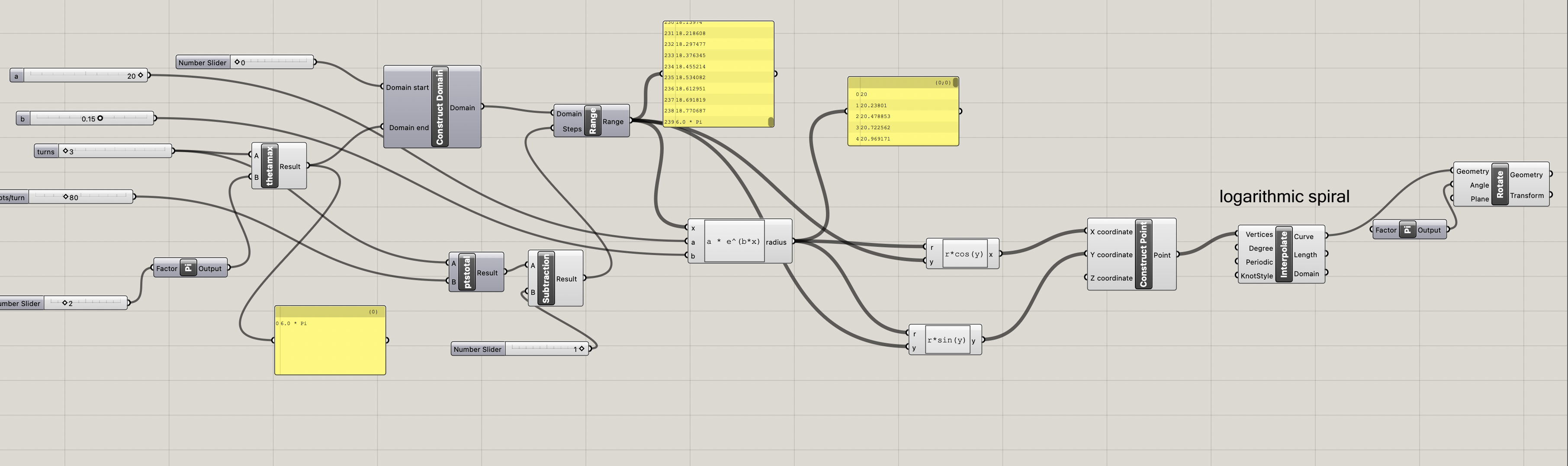1568x466 pixels.
Task: Select the a * e^(b*x) expression box
Action: (733, 242)
